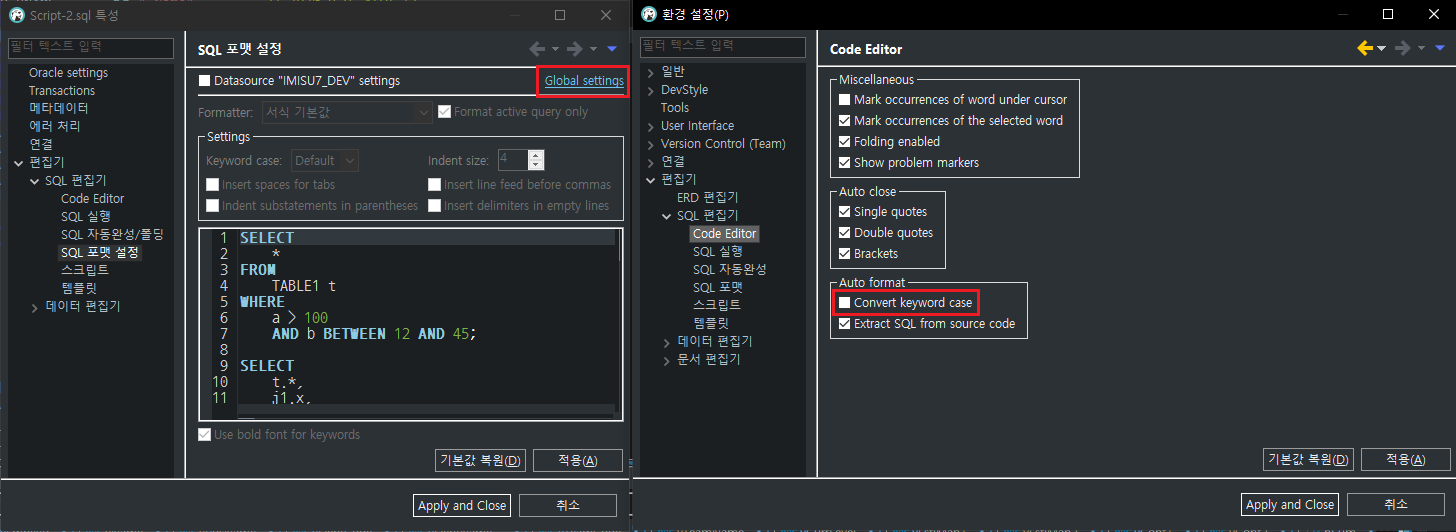This screenshot has width=1456, height=532.
Task: Toggle Single quotes auto close
Action: (x=845, y=212)
